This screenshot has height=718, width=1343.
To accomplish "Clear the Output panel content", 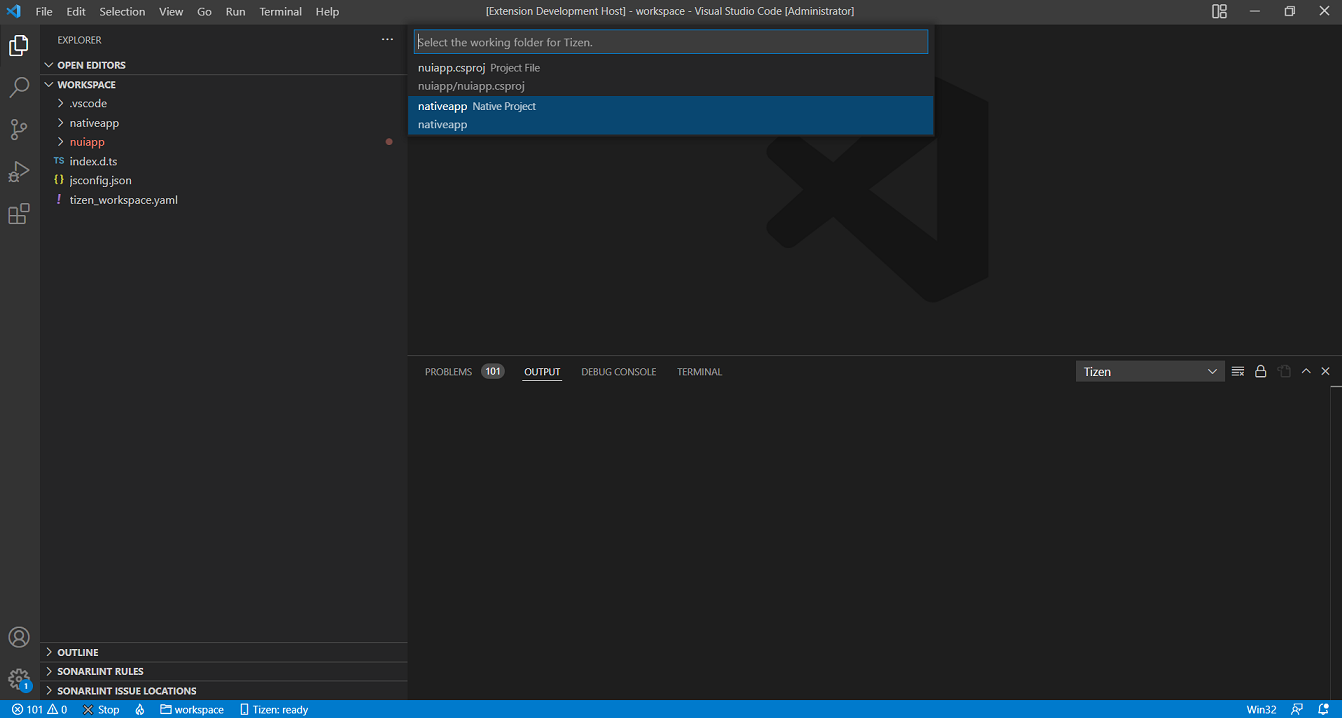I will coord(1238,371).
